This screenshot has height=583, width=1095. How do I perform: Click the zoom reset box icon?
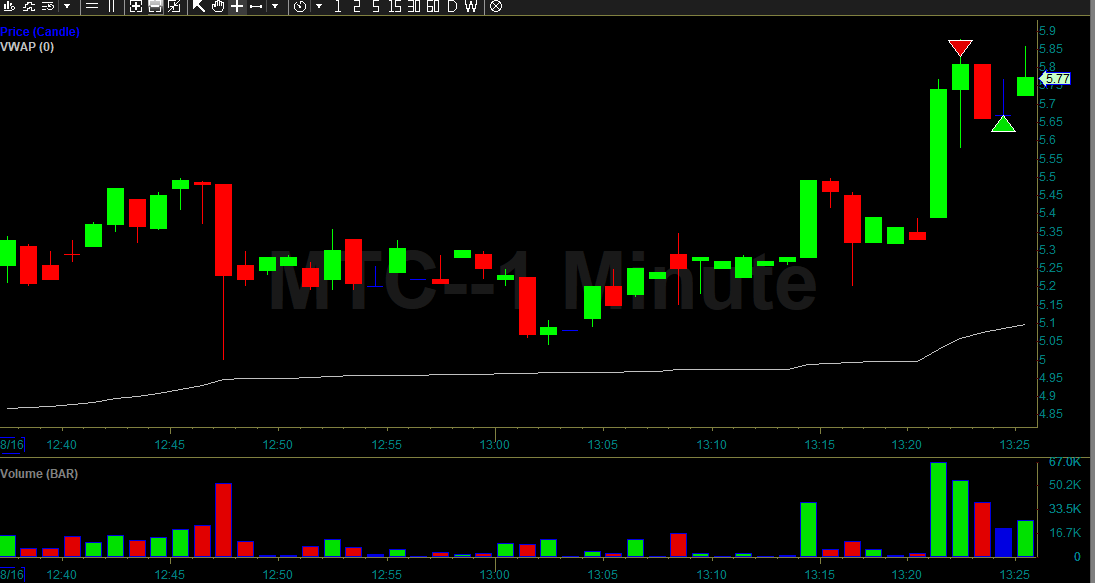point(174,6)
